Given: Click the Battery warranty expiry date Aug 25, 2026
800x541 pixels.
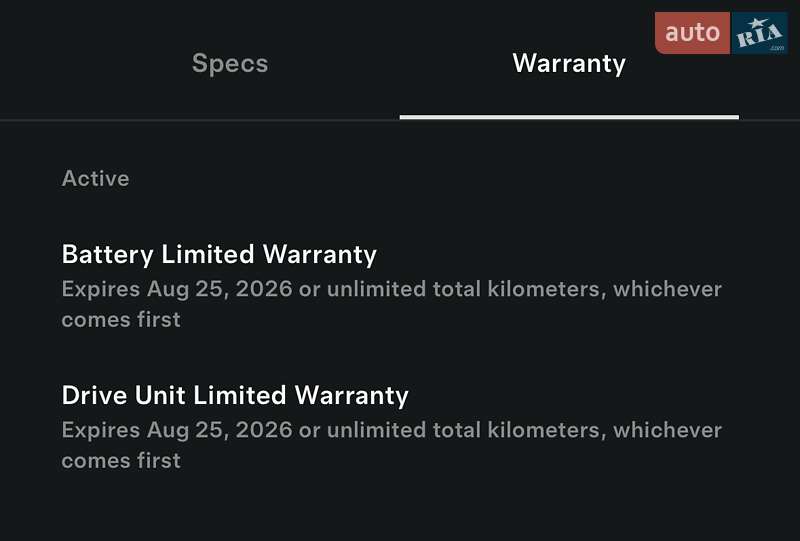Looking at the screenshot, I should [220, 290].
